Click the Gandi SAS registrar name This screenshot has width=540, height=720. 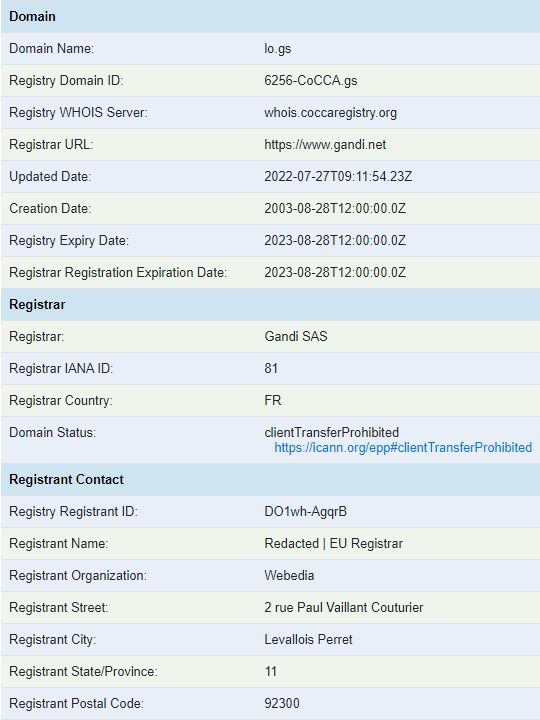(x=296, y=336)
